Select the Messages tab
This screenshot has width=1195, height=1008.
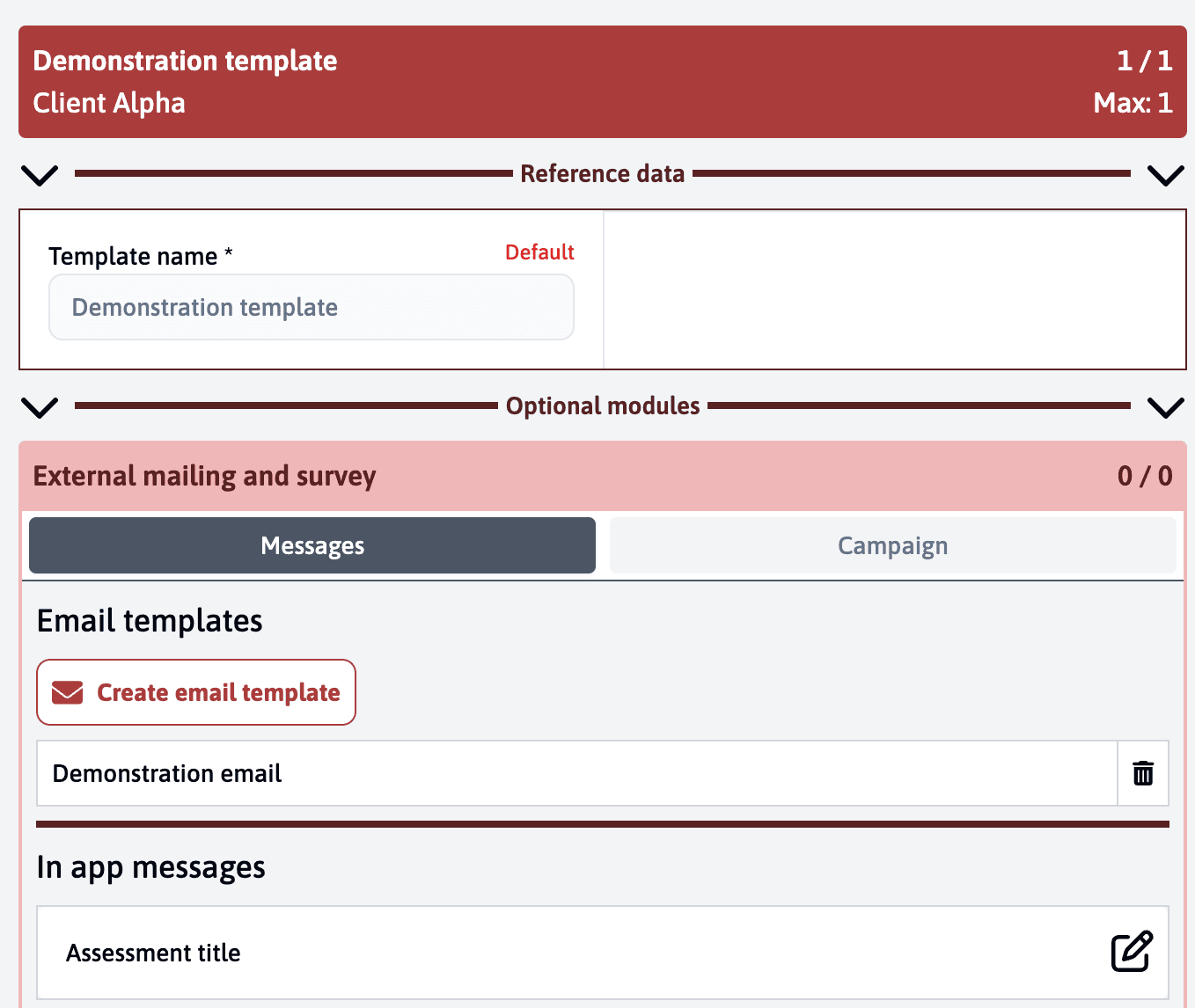312,545
